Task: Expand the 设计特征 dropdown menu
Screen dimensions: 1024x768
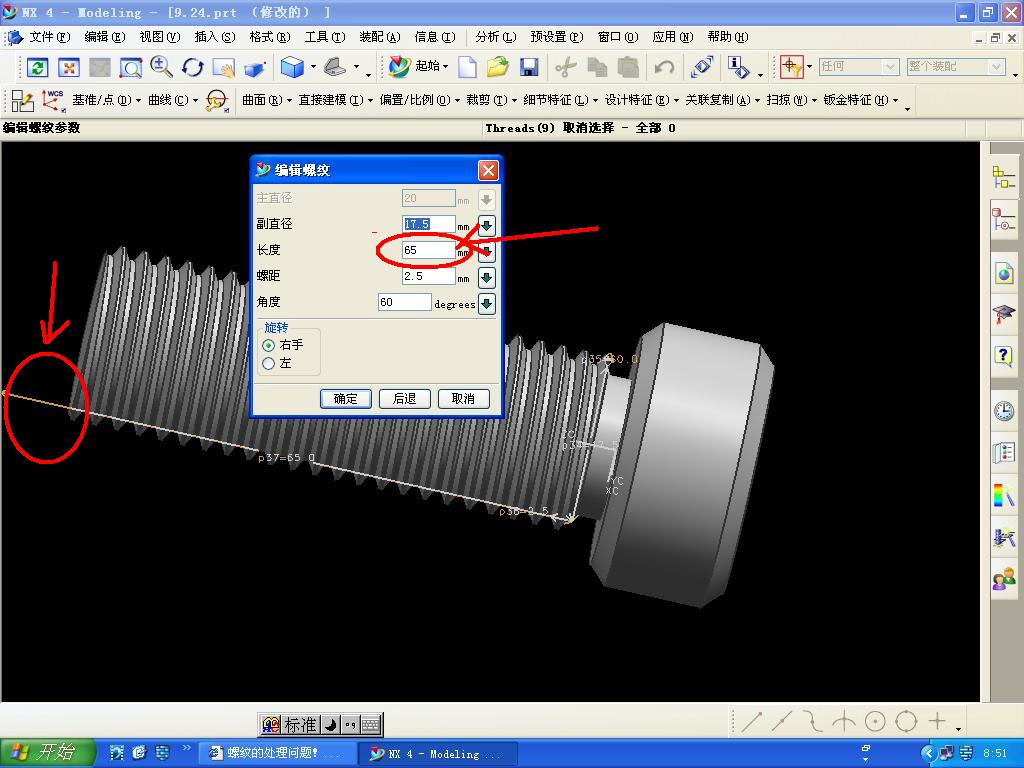Action: click(x=641, y=100)
